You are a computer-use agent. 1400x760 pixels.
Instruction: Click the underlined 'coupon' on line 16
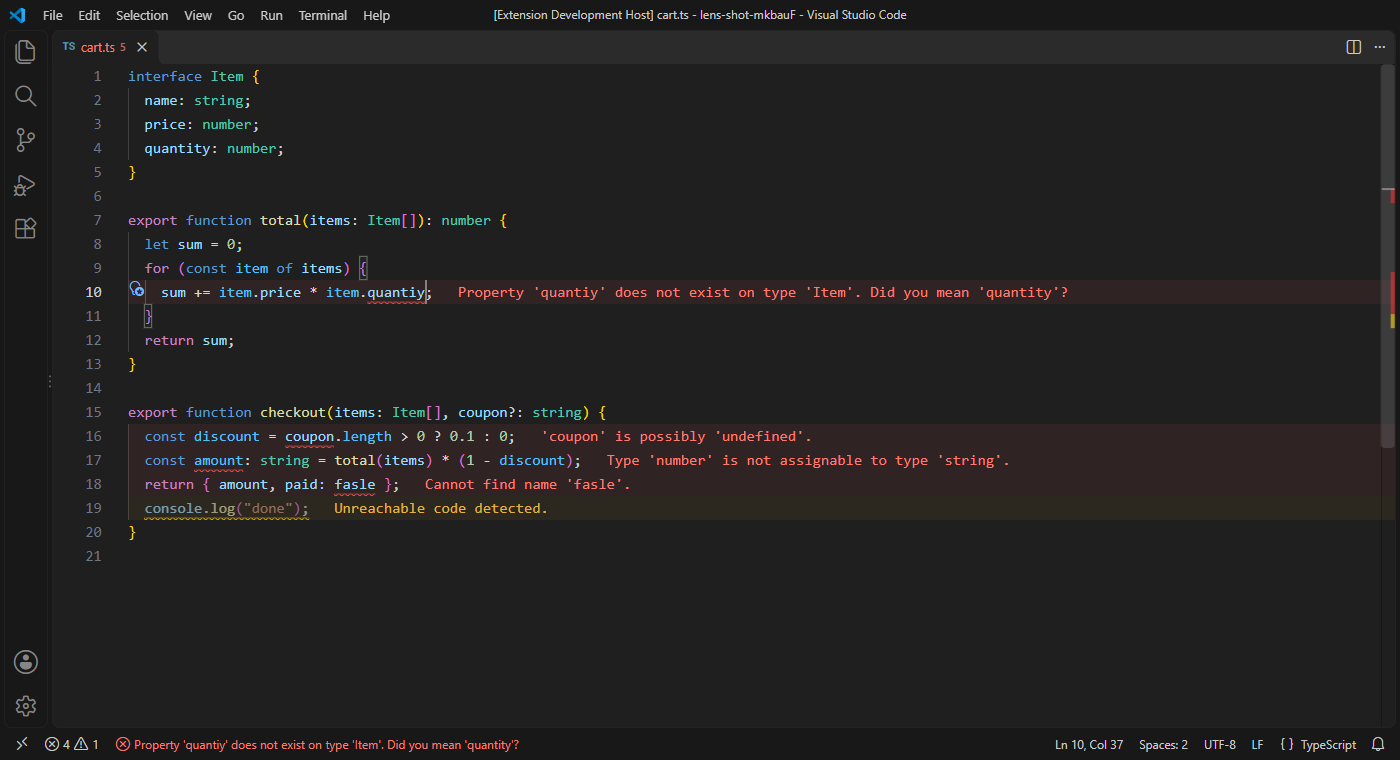click(x=309, y=436)
